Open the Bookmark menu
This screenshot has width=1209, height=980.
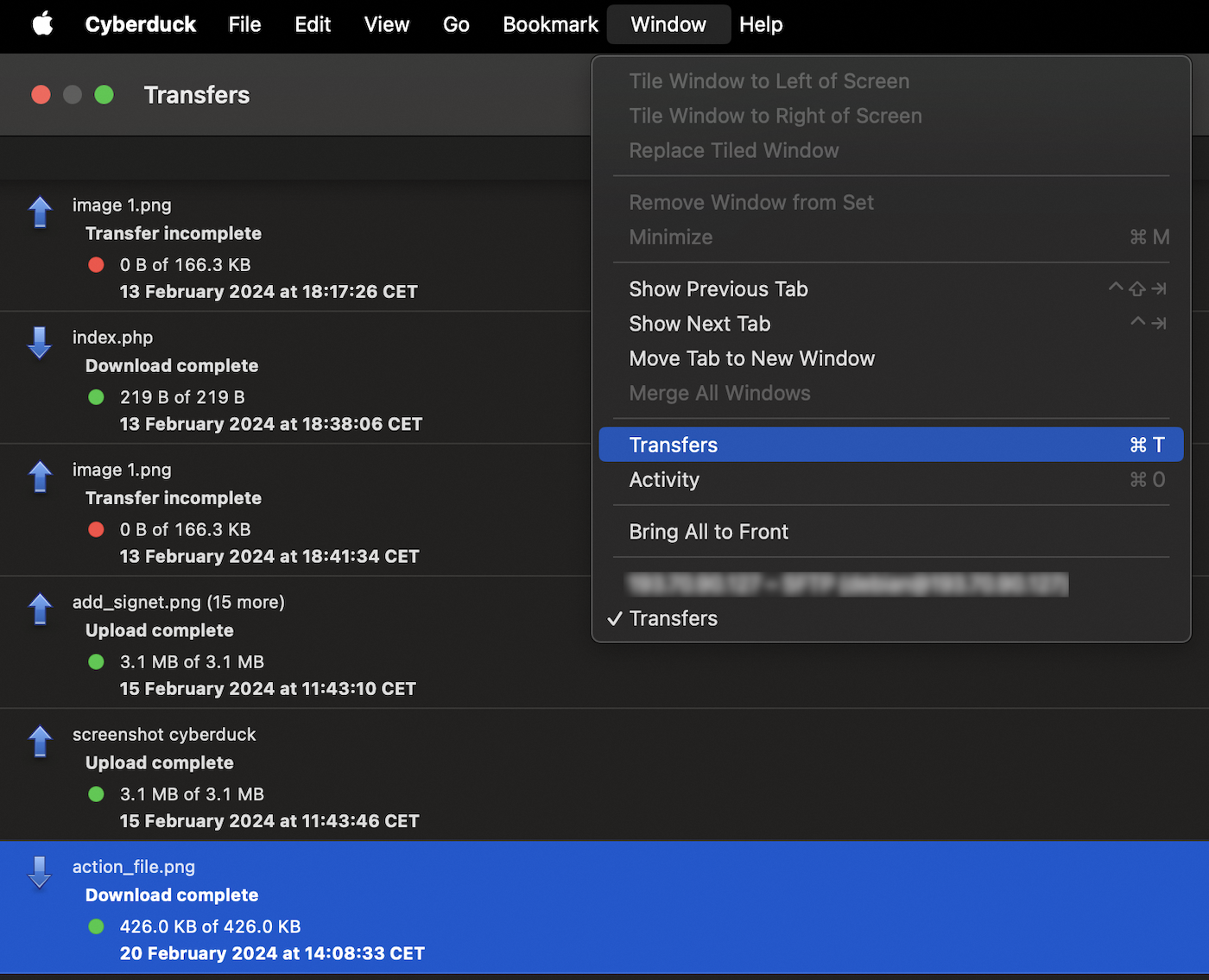pos(550,24)
